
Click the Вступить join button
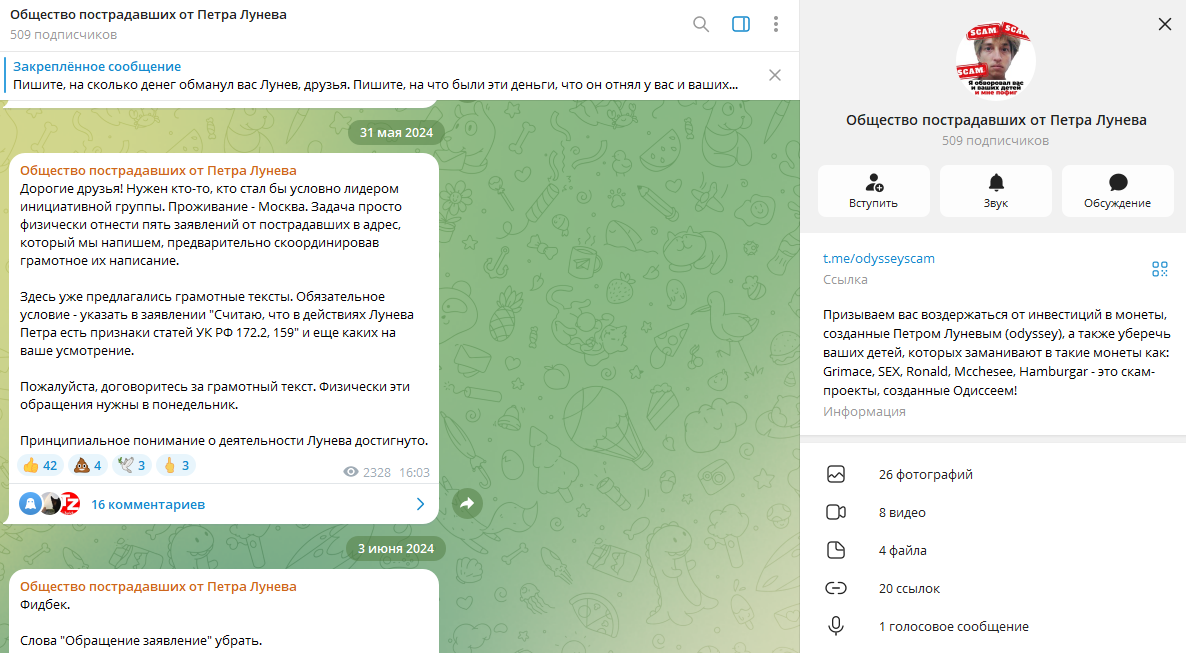tap(874, 191)
